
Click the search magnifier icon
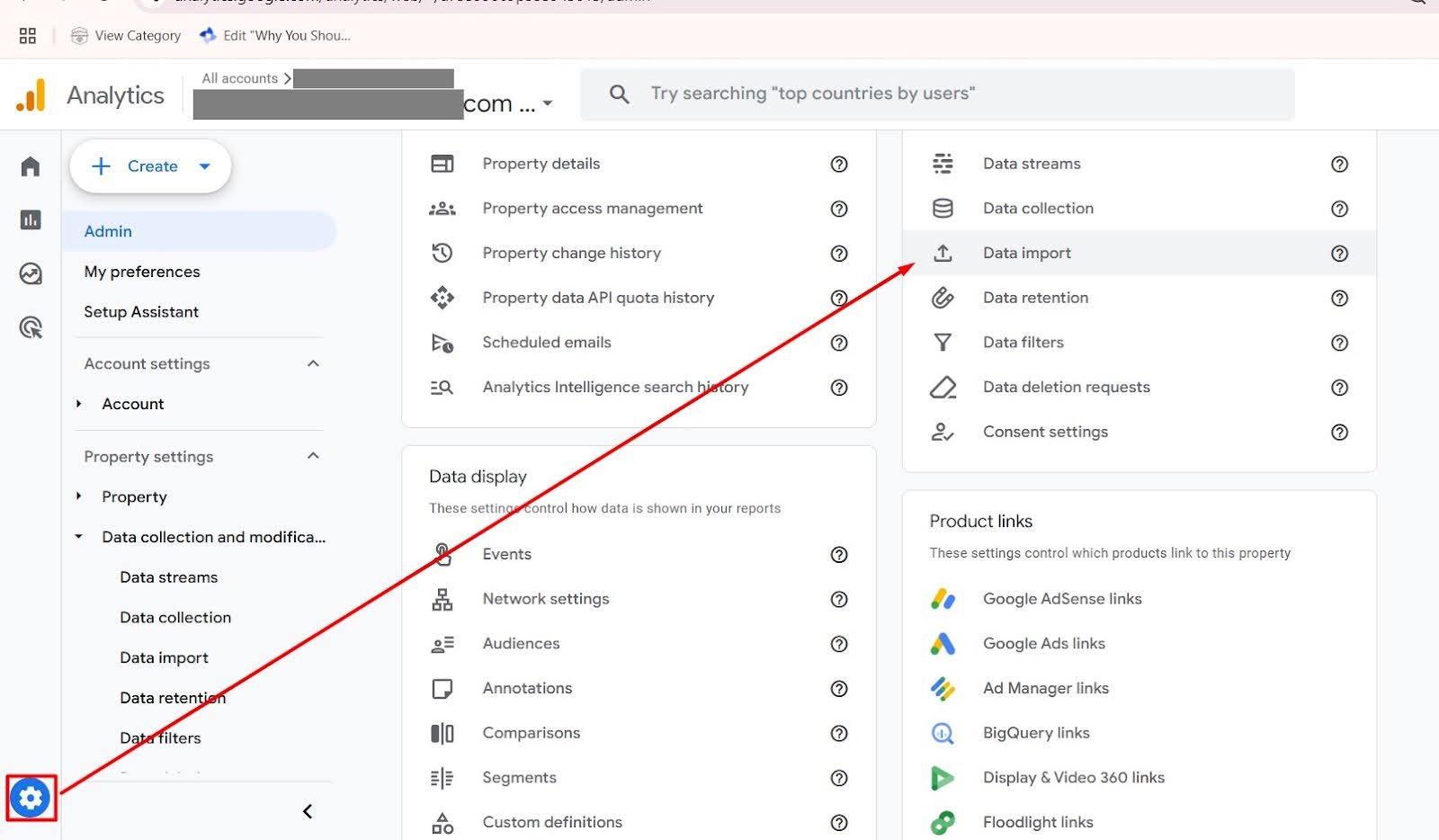click(x=619, y=94)
